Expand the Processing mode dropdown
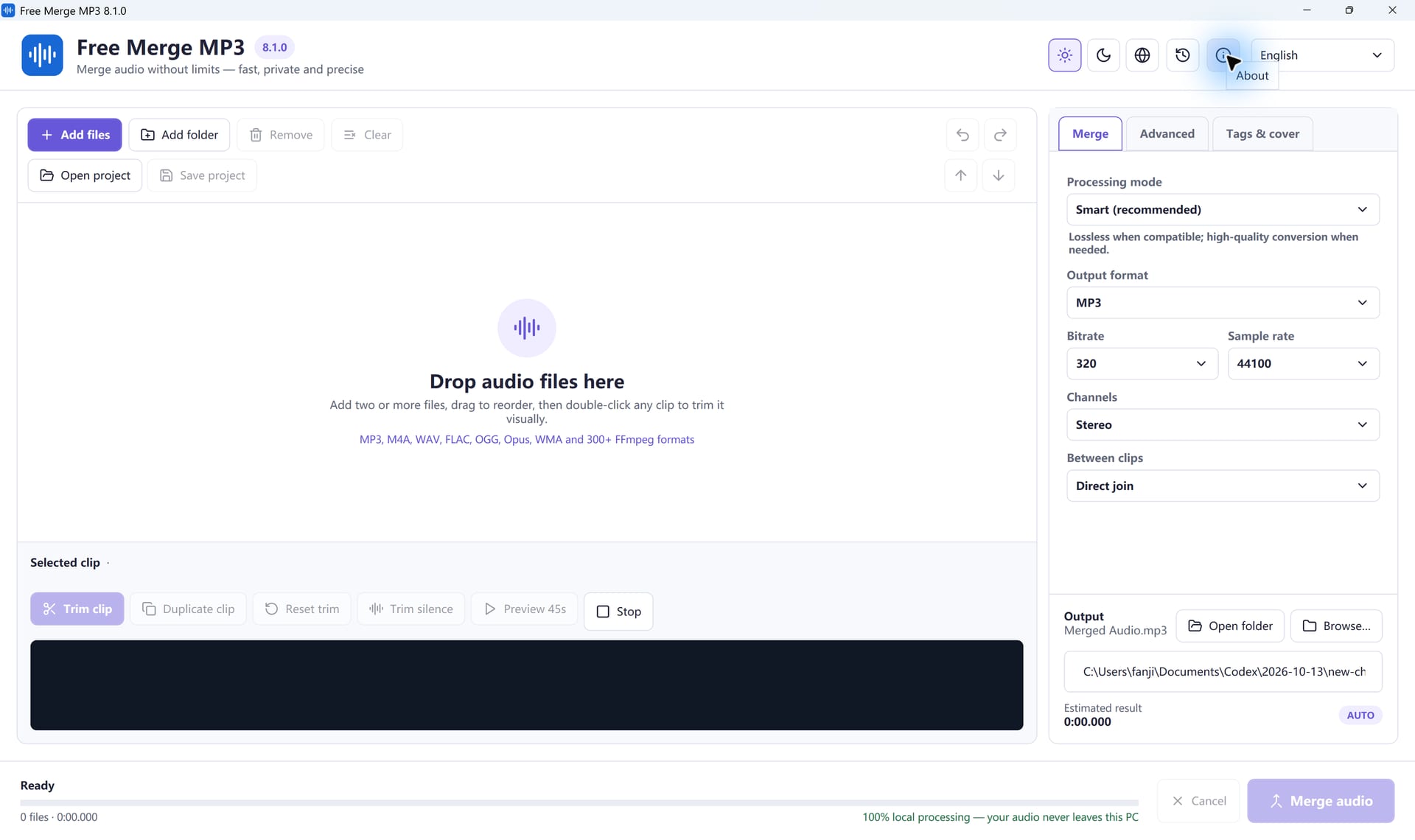Screen dimensions: 1415x840 (1223, 210)
